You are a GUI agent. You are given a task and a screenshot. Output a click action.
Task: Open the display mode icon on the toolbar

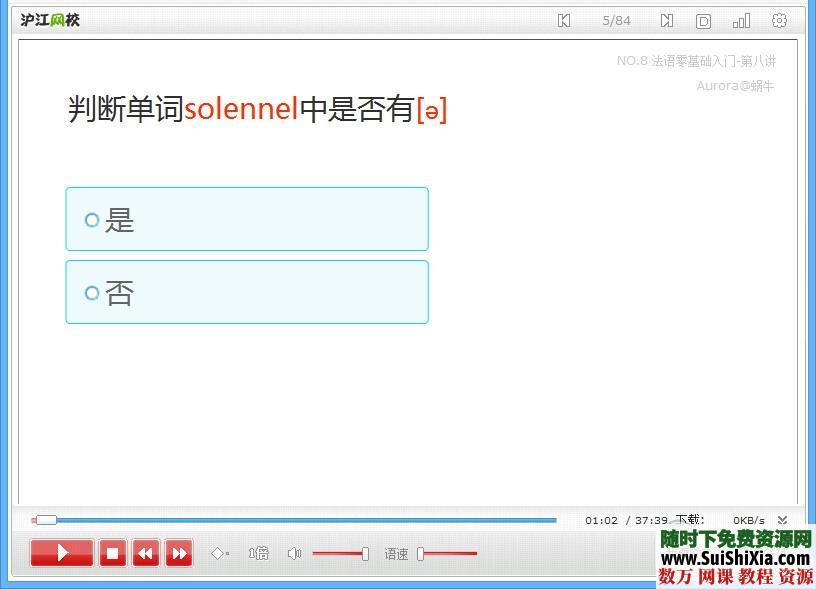[x=703, y=20]
